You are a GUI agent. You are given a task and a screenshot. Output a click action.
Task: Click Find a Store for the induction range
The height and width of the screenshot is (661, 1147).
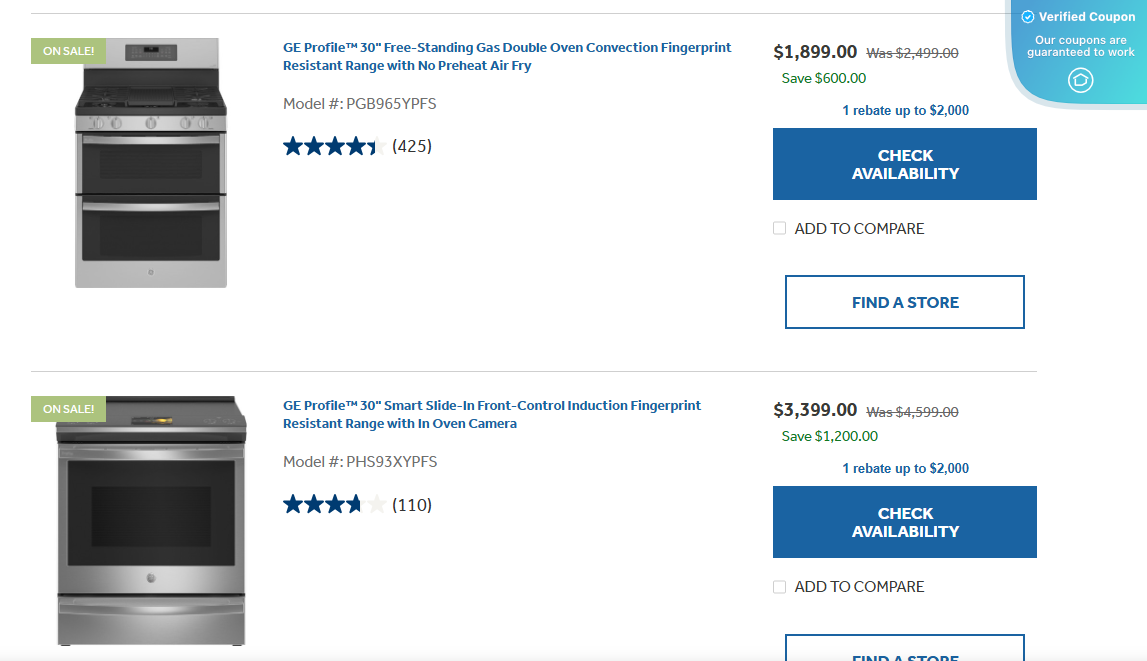[905, 650]
